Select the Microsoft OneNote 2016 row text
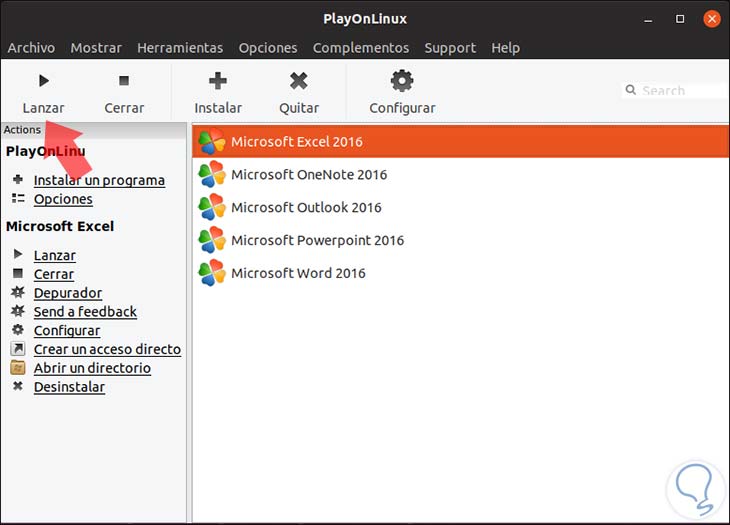 (309, 175)
